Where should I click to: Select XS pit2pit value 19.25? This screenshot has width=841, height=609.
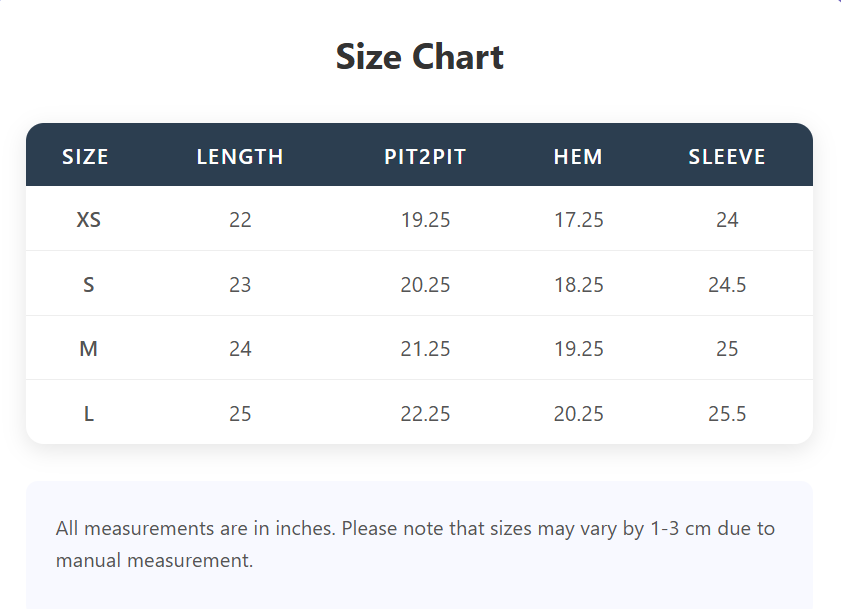coord(426,220)
